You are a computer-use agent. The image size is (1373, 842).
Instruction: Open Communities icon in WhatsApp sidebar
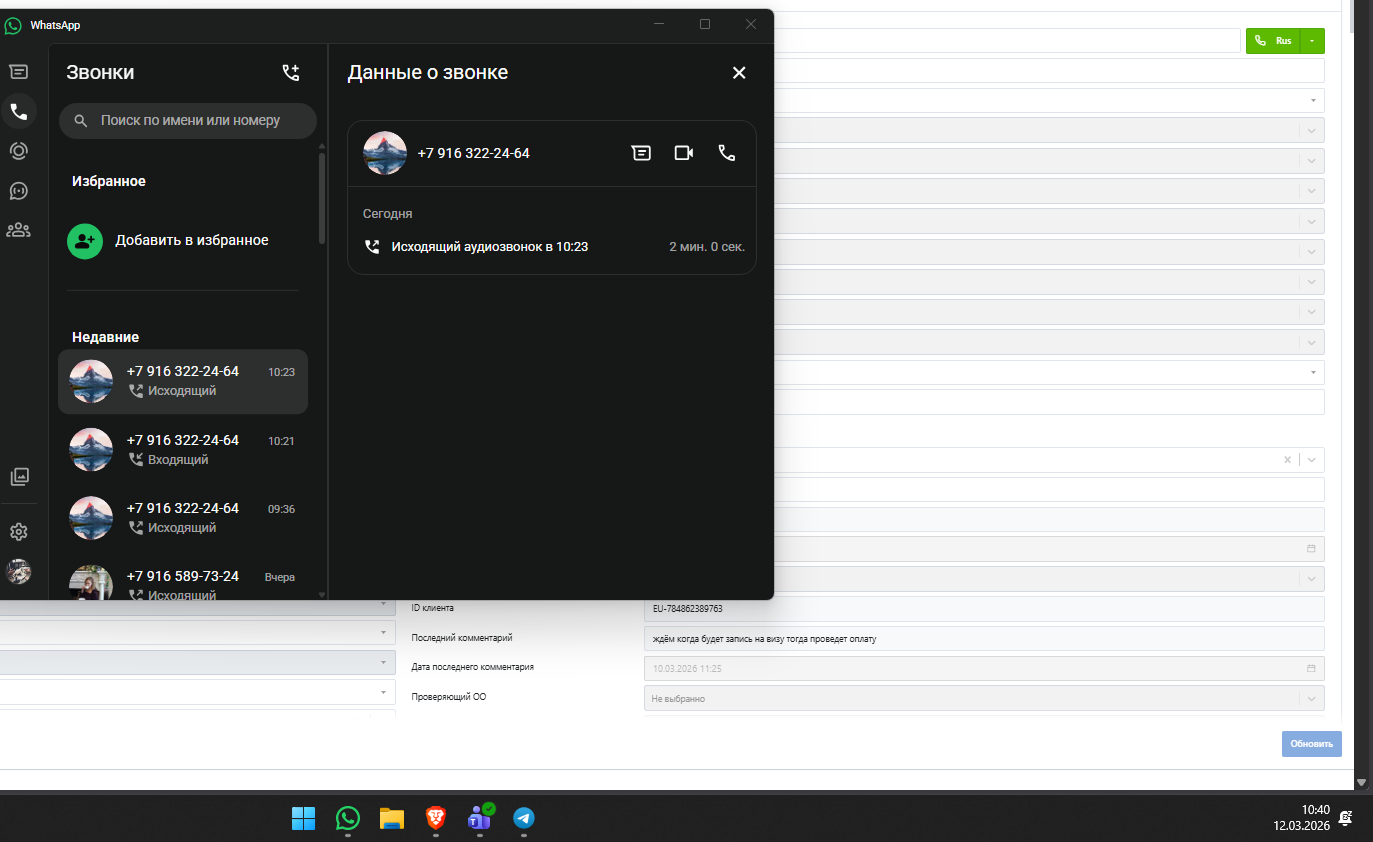[18, 230]
